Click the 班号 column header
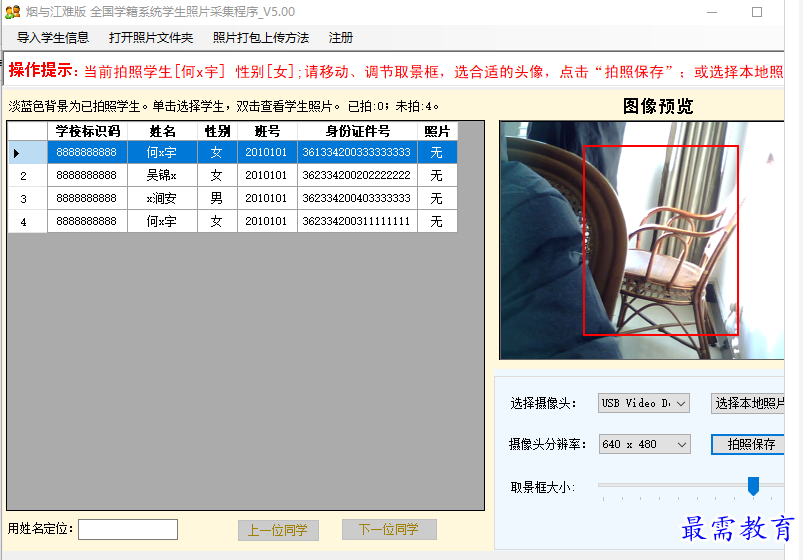The height and width of the screenshot is (560, 803). (267, 131)
